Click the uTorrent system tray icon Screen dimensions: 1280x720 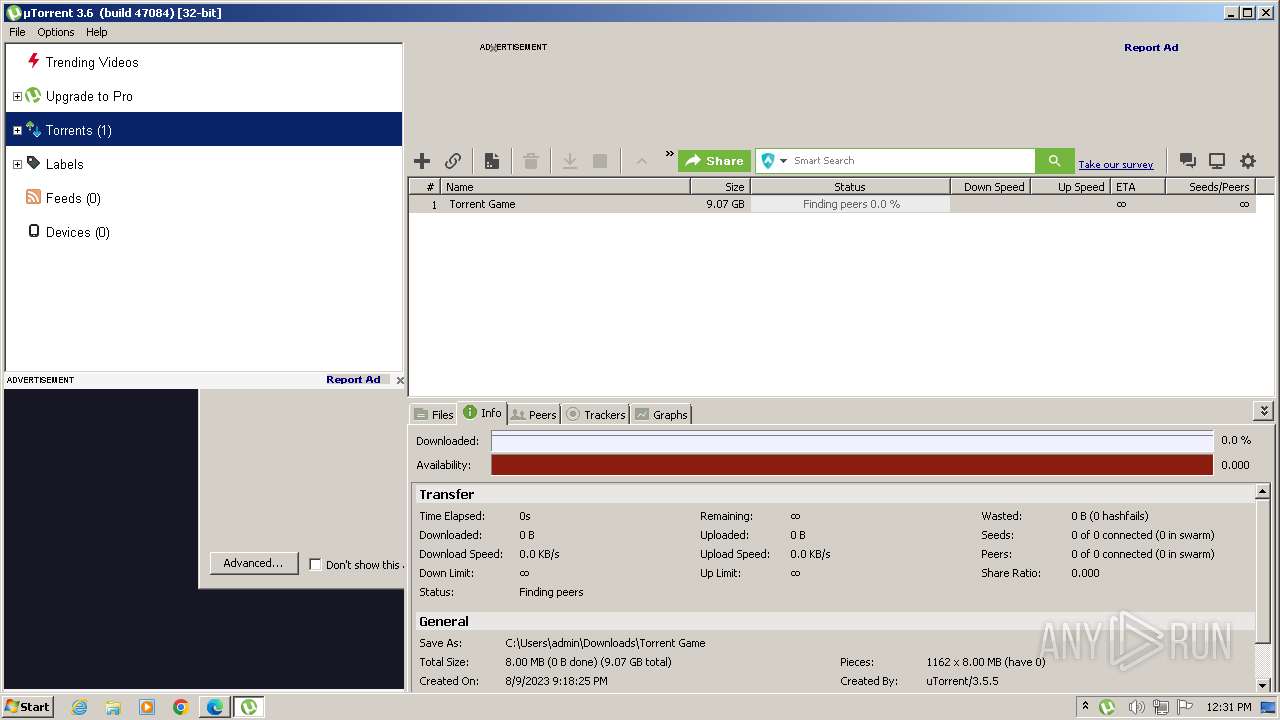pyautogui.click(x=1107, y=707)
